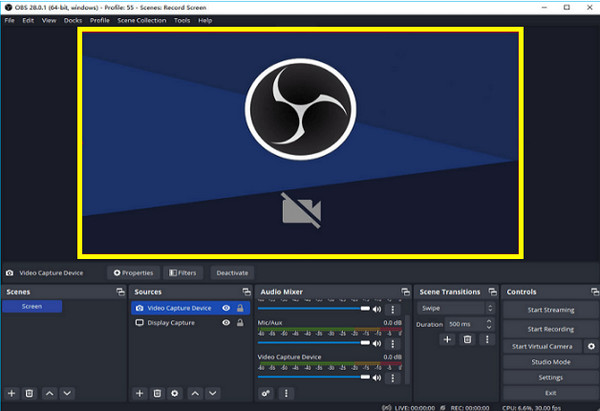
Task: Select Video Capture Device source row
Action: tap(191, 308)
